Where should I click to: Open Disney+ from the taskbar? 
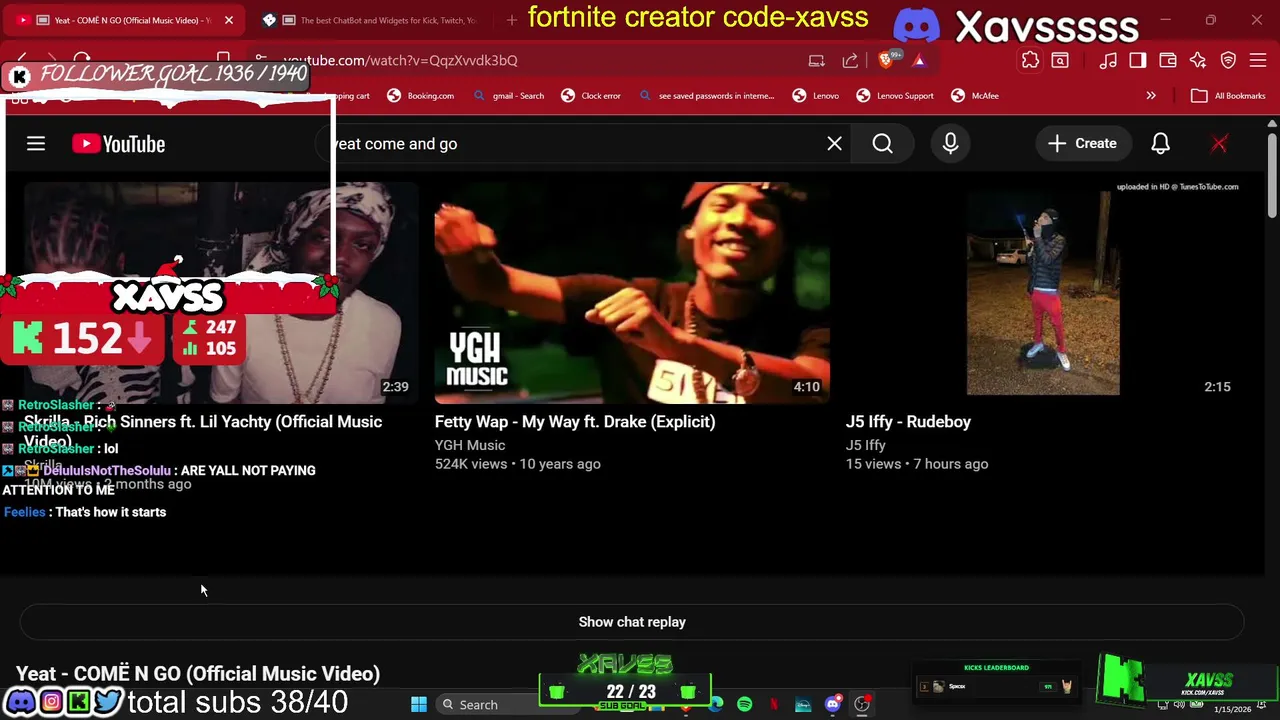803,705
